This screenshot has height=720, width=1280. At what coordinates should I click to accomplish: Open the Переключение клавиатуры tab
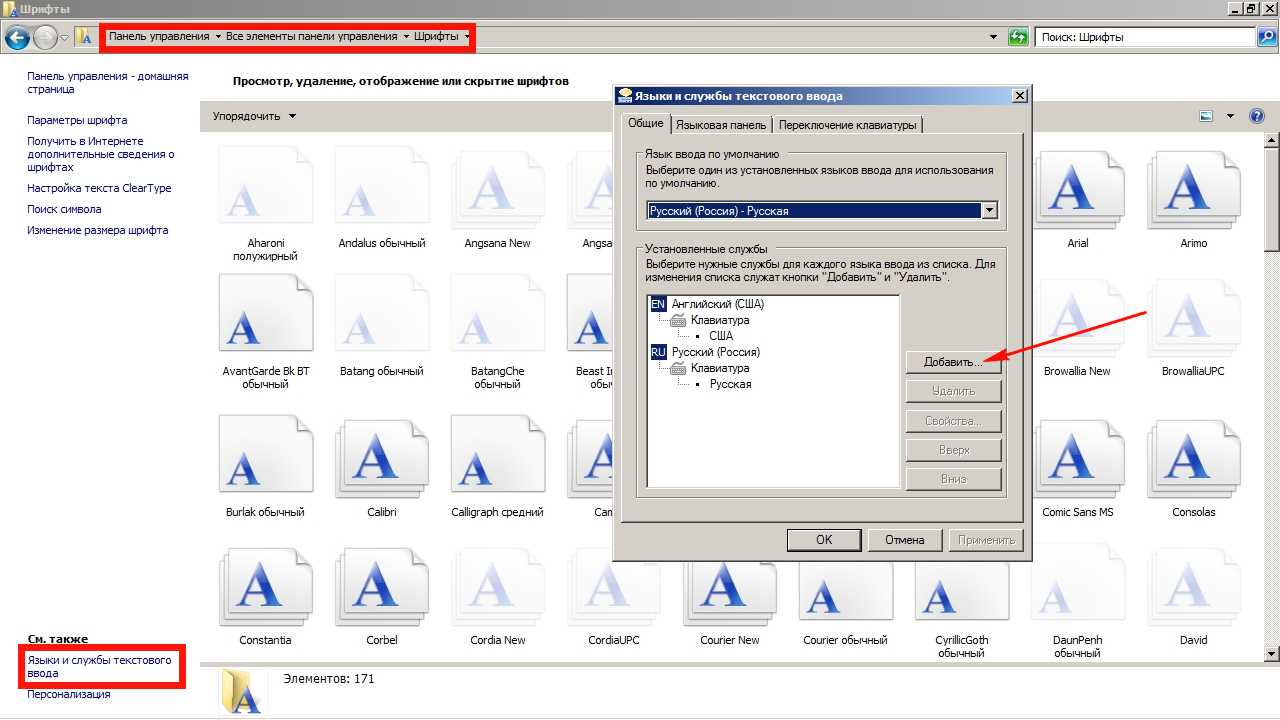coord(847,125)
